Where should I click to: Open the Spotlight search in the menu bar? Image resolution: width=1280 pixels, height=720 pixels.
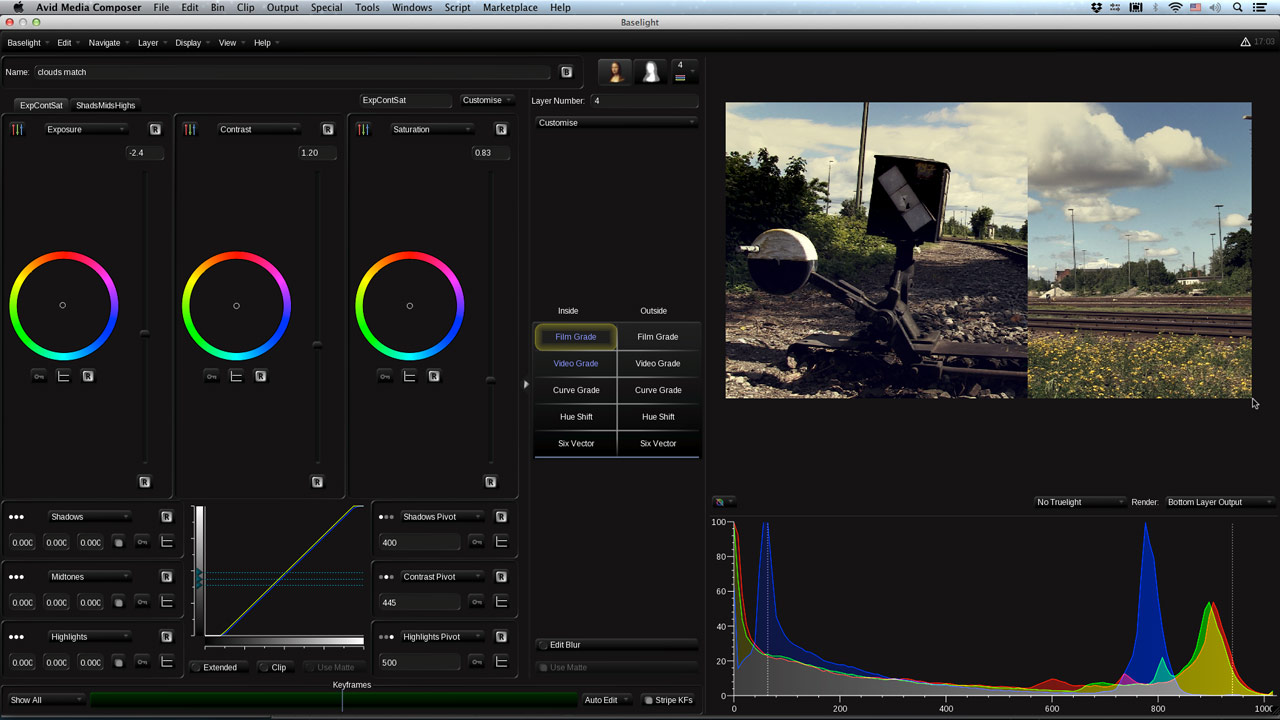(x=1238, y=8)
